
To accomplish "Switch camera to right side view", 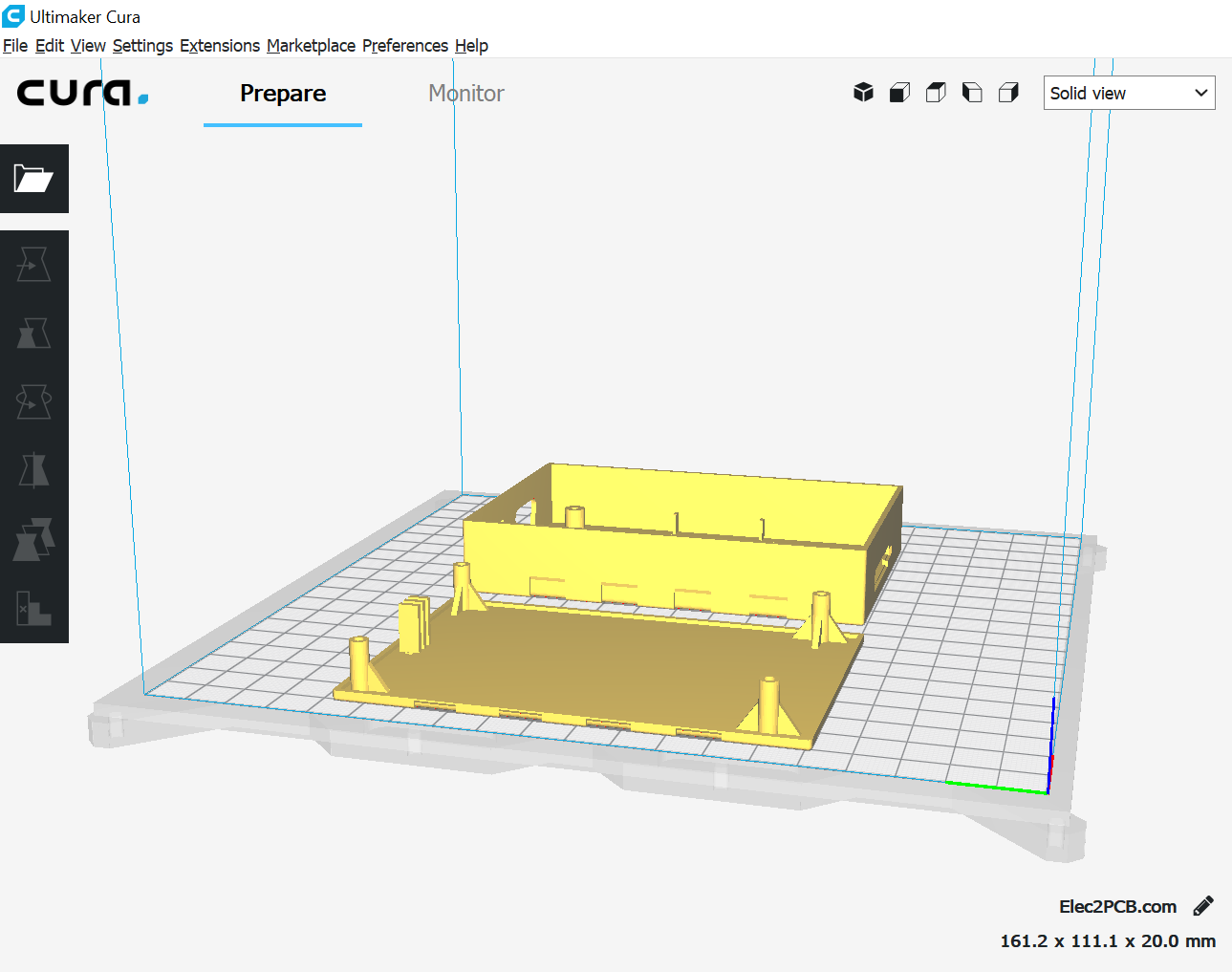I will [1008, 93].
